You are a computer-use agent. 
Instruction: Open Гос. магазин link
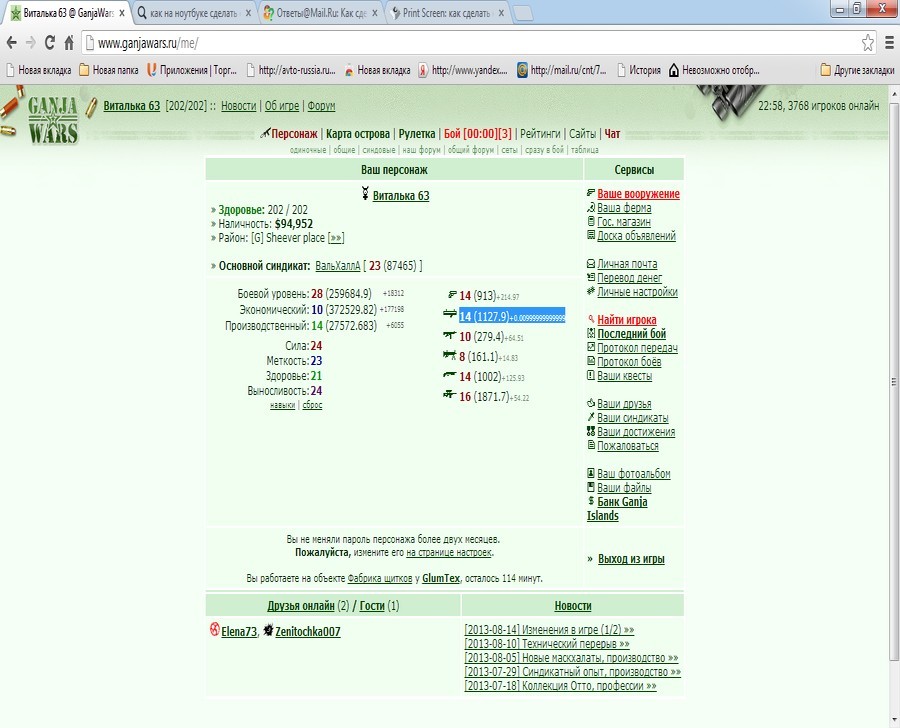tap(624, 222)
